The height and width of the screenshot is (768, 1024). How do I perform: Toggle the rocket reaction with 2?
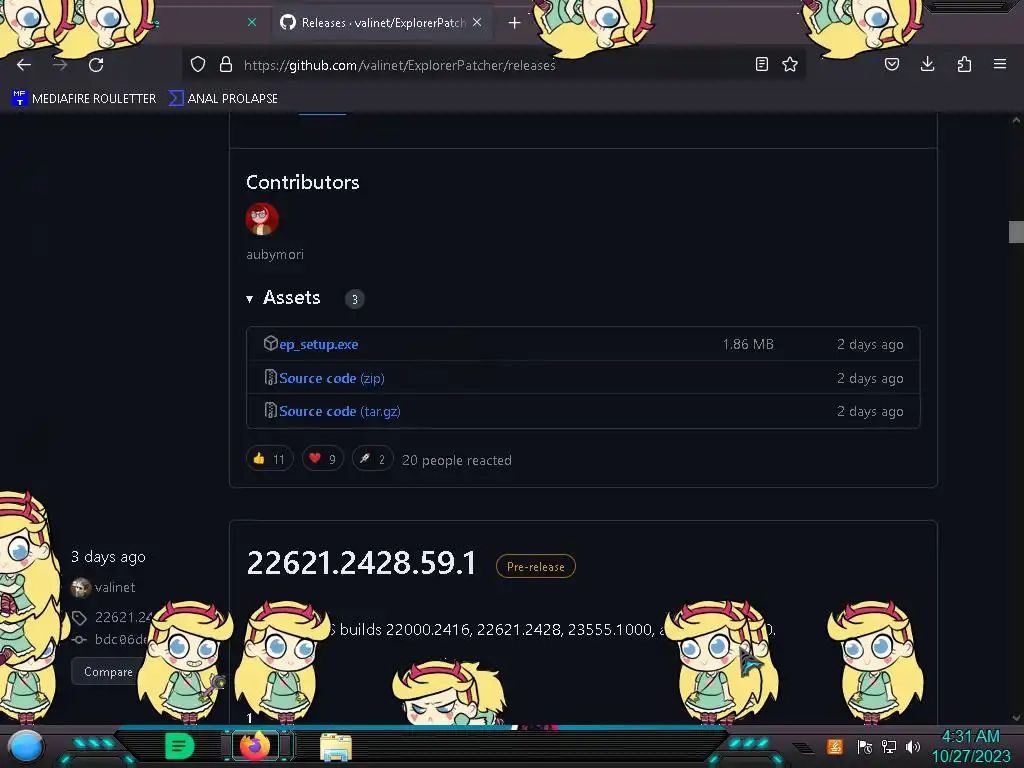click(373, 459)
